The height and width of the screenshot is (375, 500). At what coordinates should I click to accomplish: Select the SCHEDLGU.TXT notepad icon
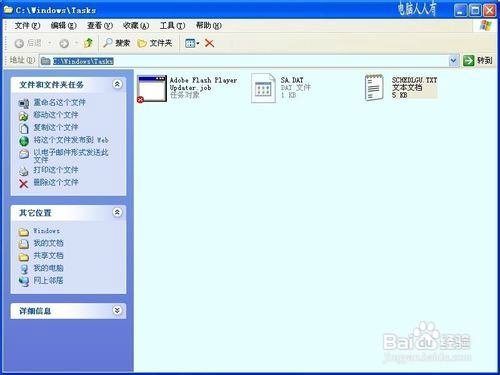[x=374, y=88]
